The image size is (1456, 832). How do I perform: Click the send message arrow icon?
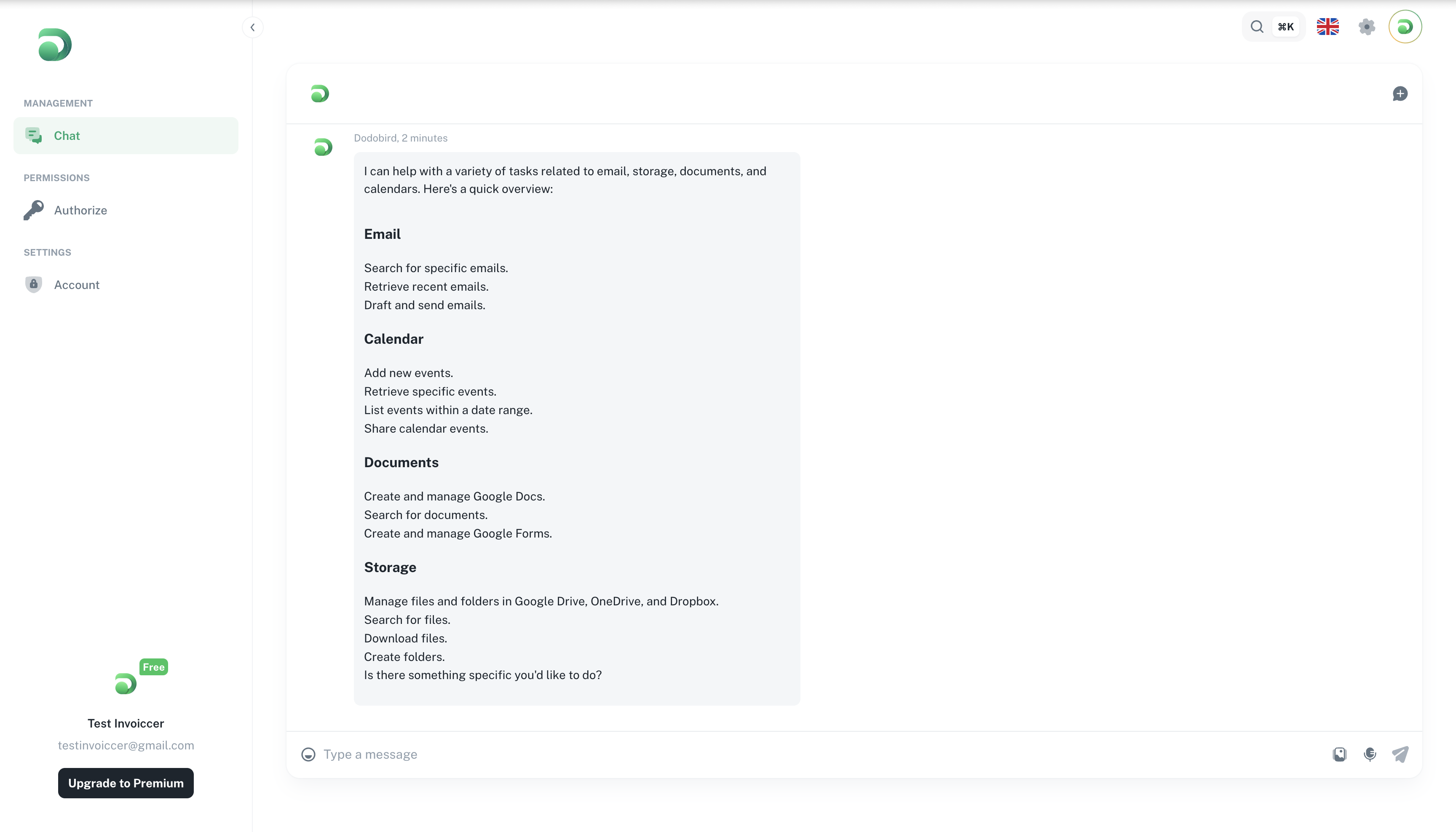click(1400, 754)
